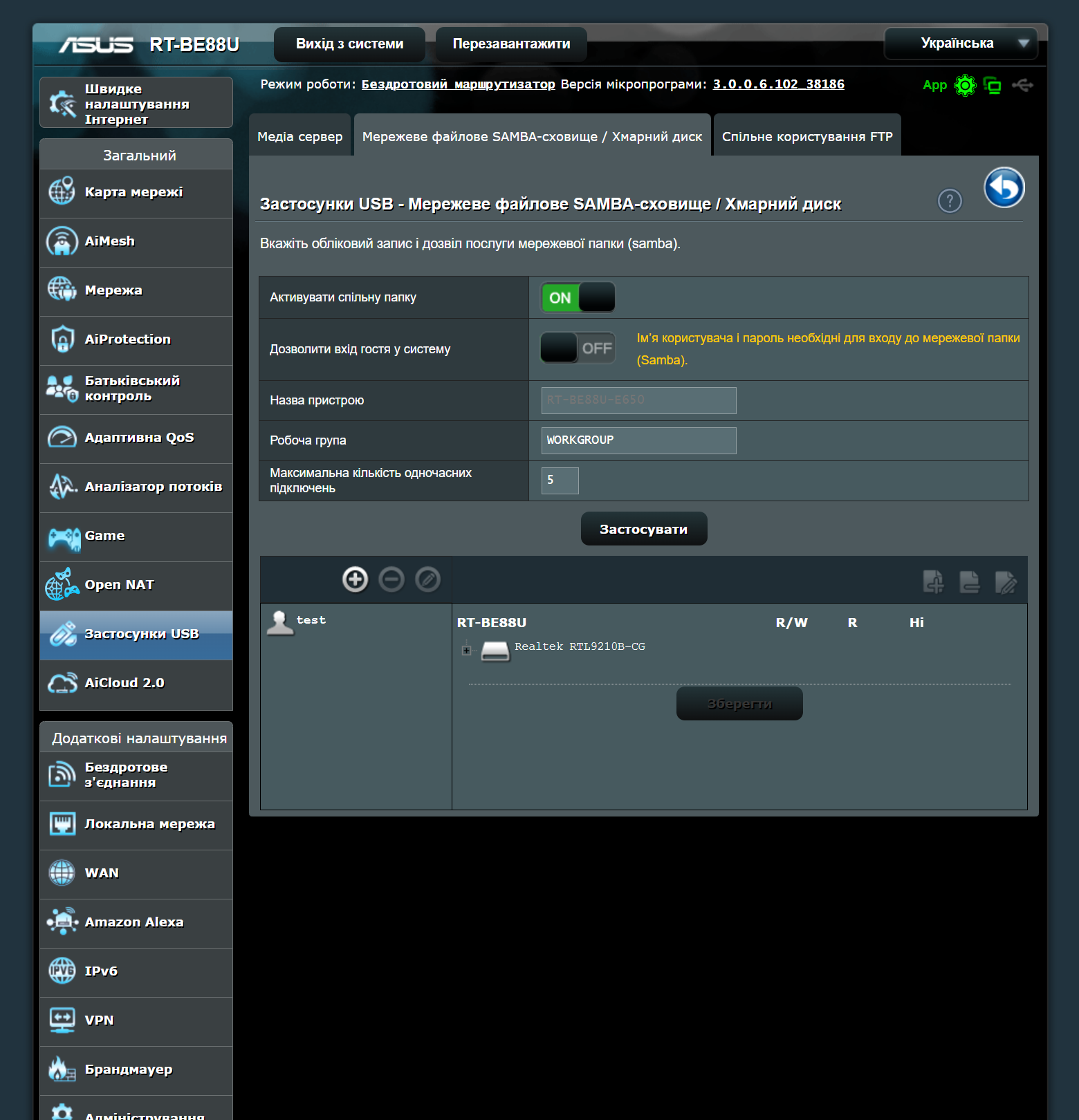The image size is (1079, 1120).
Task: Open Батьківський контроль parental controls
Action: (136, 389)
